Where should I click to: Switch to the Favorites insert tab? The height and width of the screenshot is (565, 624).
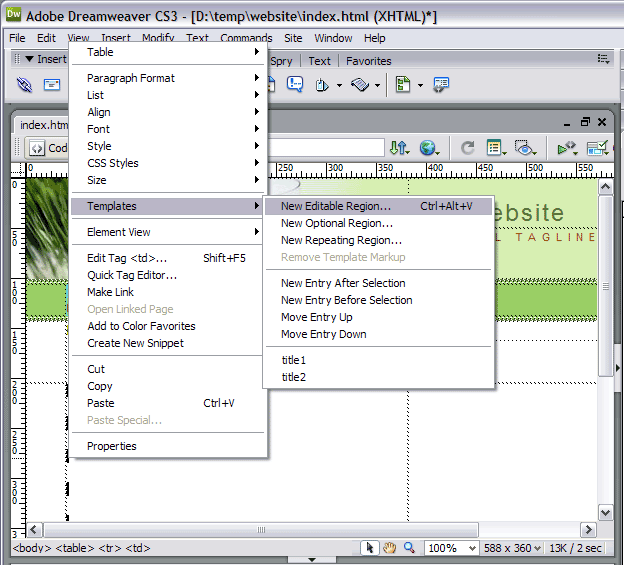[x=369, y=61]
